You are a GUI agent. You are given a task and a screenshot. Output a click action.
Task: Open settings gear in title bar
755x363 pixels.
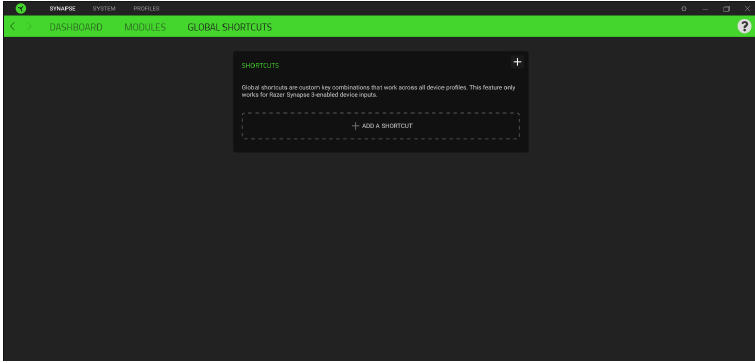tap(684, 9)
